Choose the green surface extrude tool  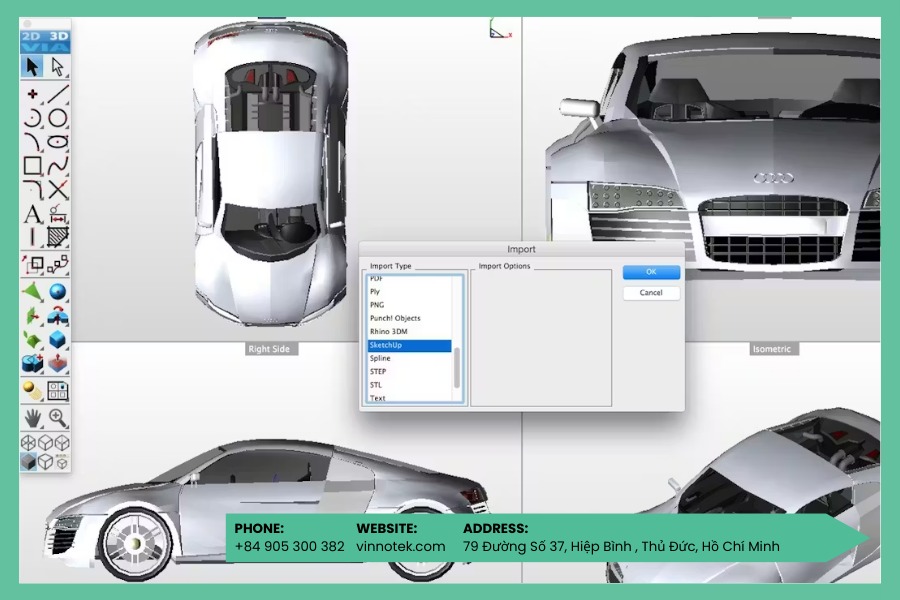pos(33,316)
